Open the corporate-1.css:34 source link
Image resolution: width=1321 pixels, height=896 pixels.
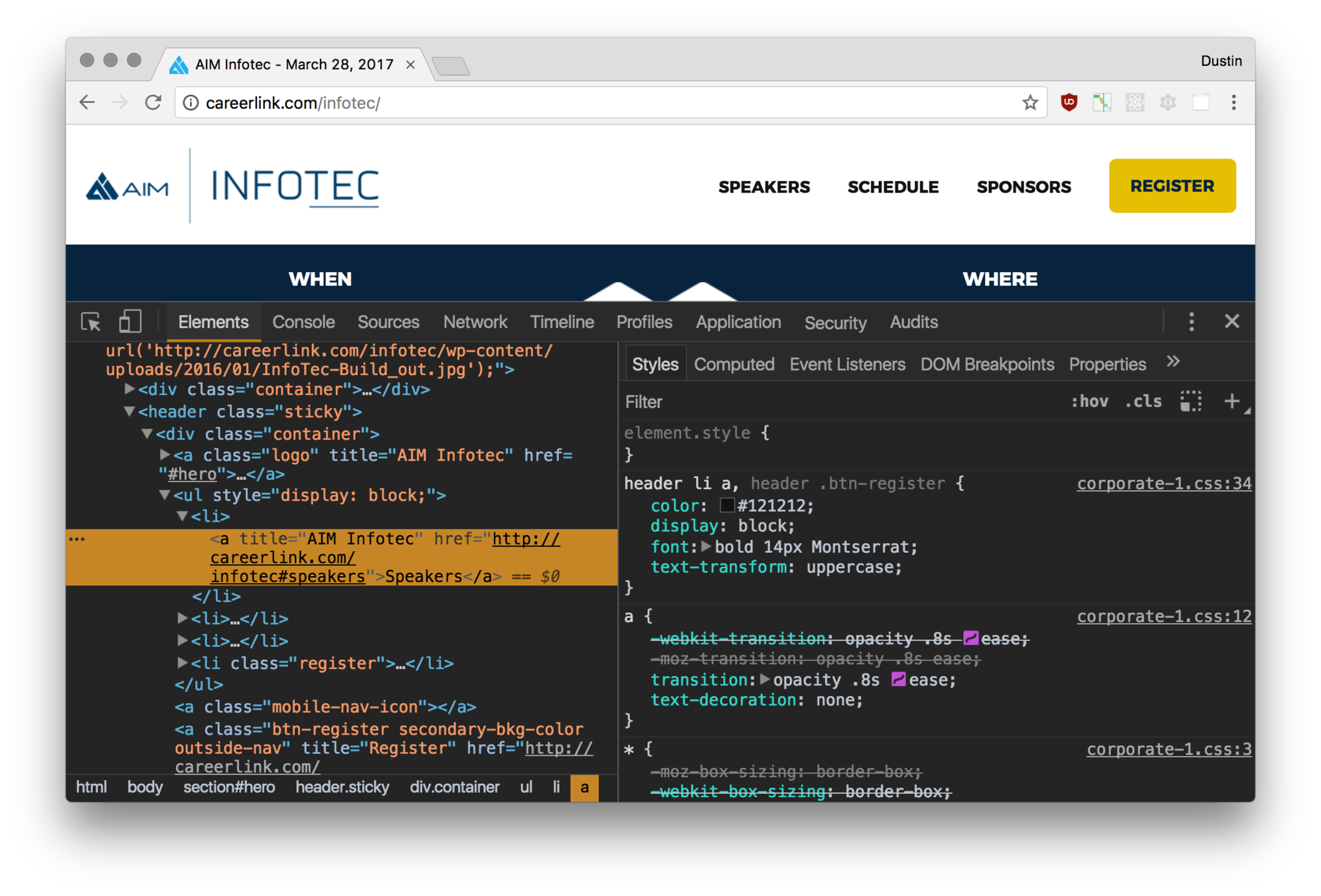[x=1164, y=484]
